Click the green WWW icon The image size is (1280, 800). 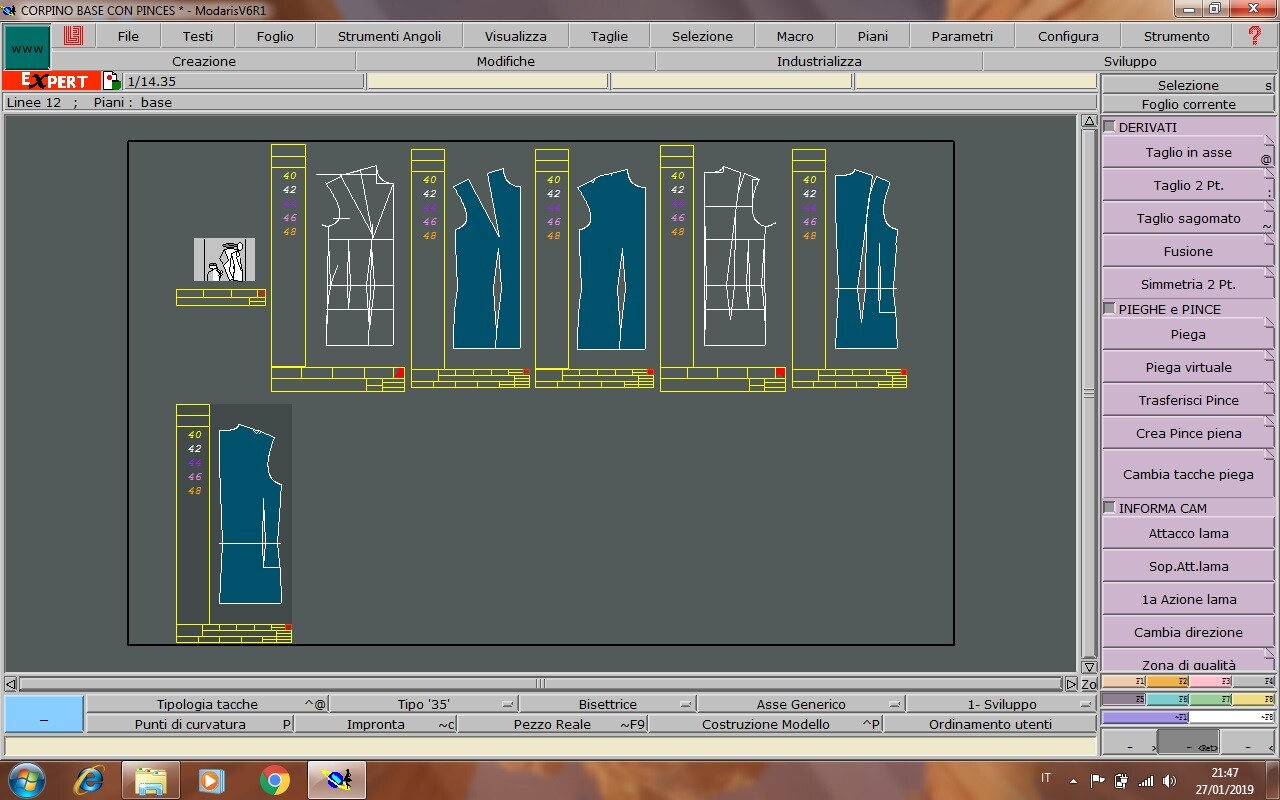pyautogui.click(x=27, y=47)
